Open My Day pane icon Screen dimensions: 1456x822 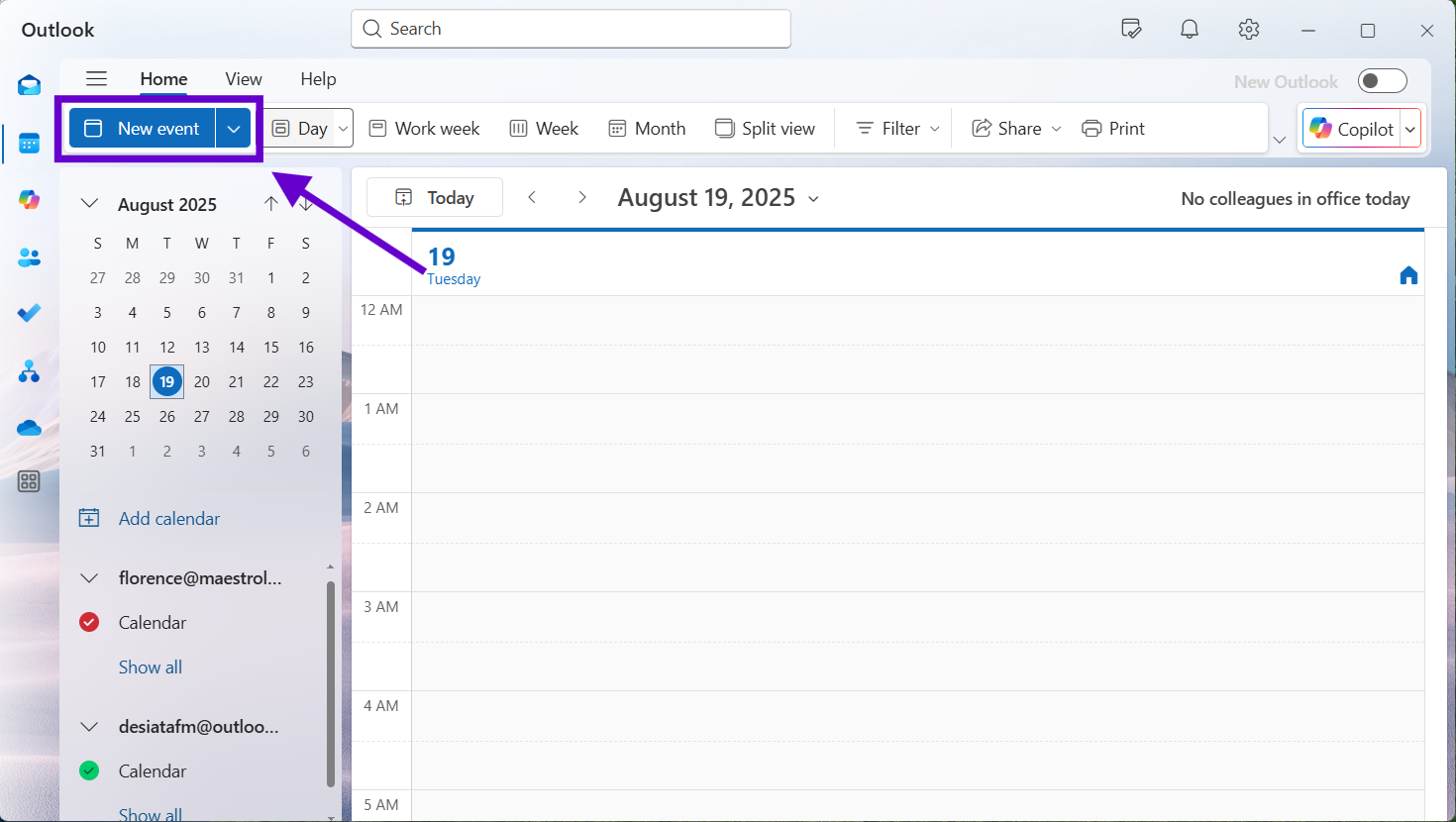tap(1131, 29)
